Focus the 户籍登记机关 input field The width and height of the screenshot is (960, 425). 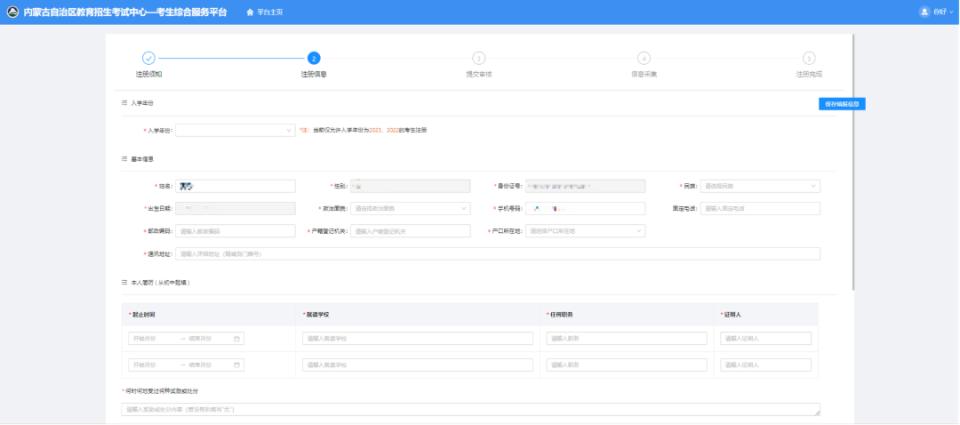pos(410,231)
